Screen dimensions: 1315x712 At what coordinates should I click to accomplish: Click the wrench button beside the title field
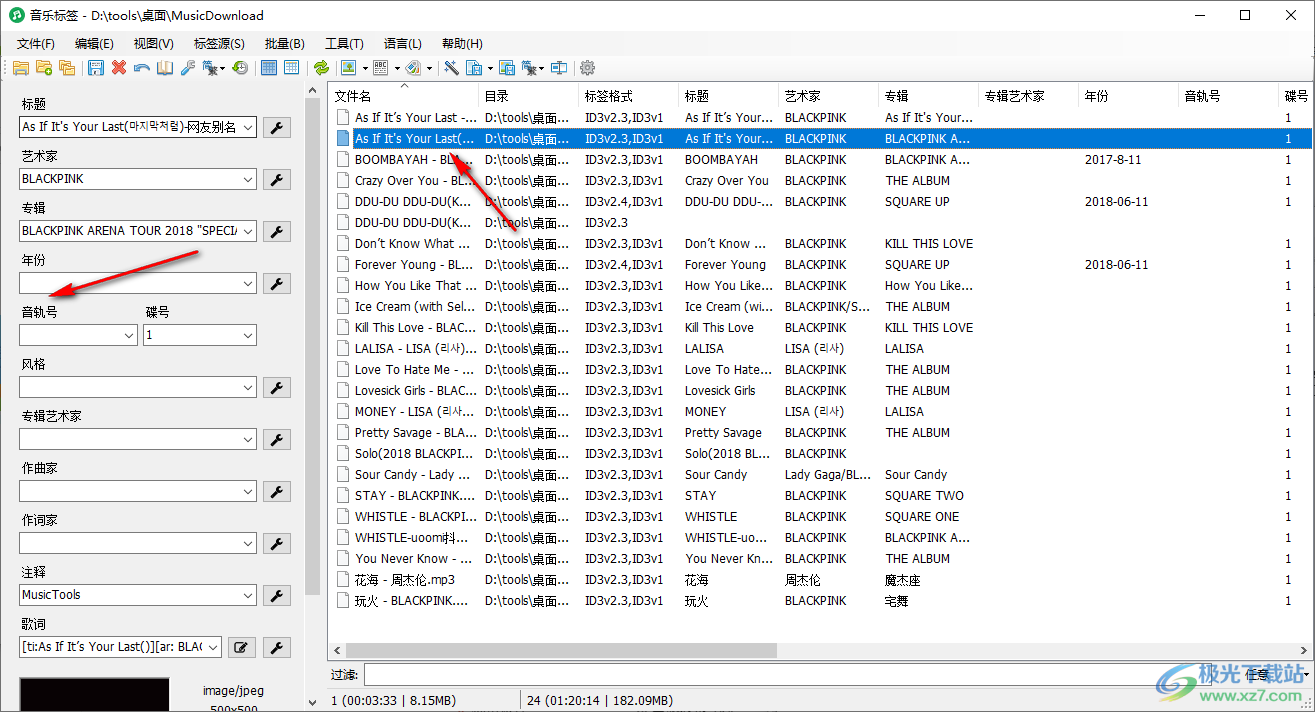click(277, 127)
